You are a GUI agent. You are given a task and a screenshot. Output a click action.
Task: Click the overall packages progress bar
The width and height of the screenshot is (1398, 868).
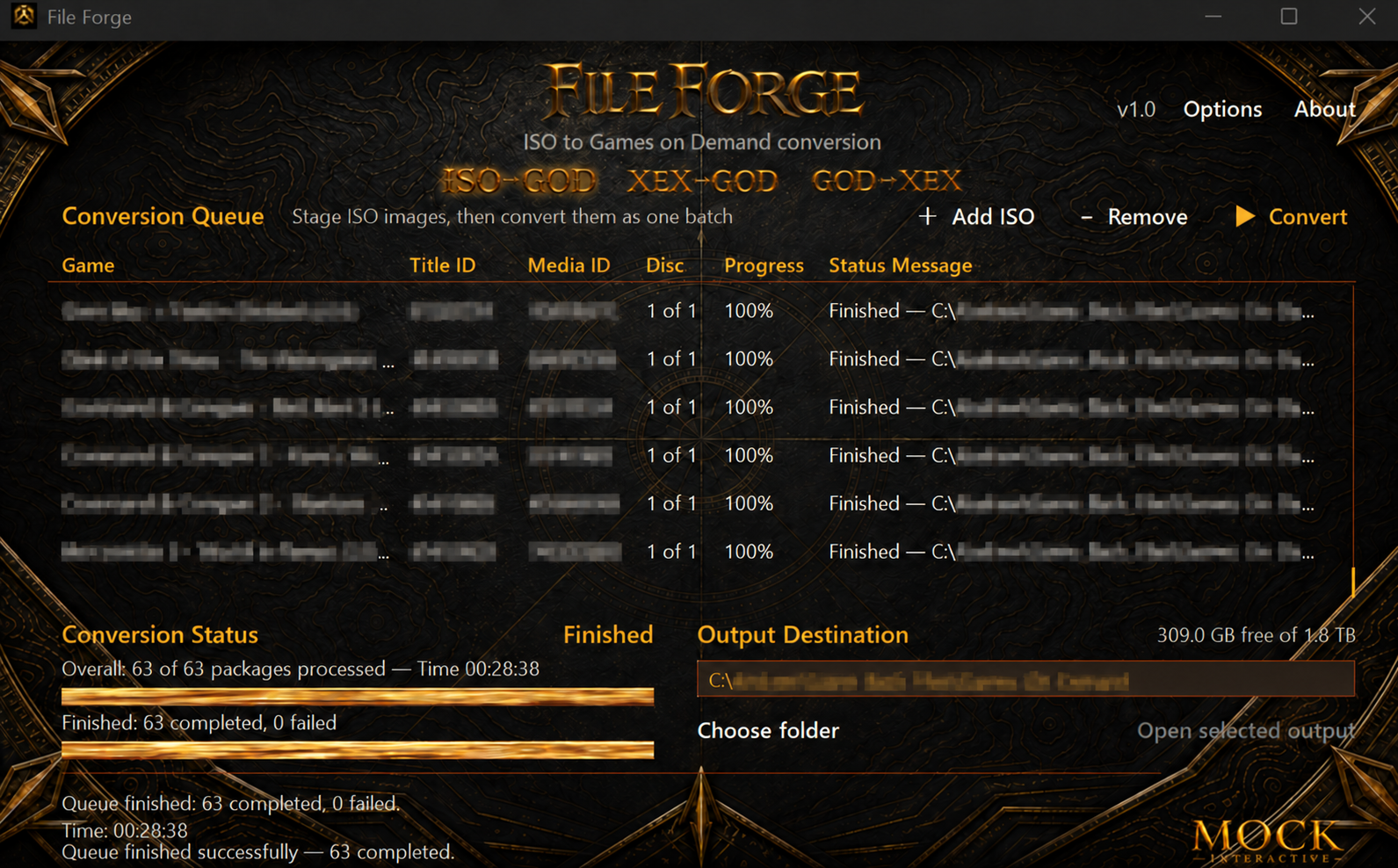click(358, 697)
